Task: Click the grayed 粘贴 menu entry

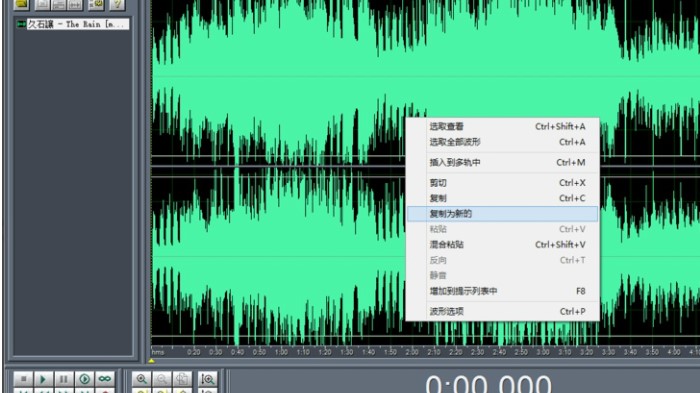Action: (503, 229)
